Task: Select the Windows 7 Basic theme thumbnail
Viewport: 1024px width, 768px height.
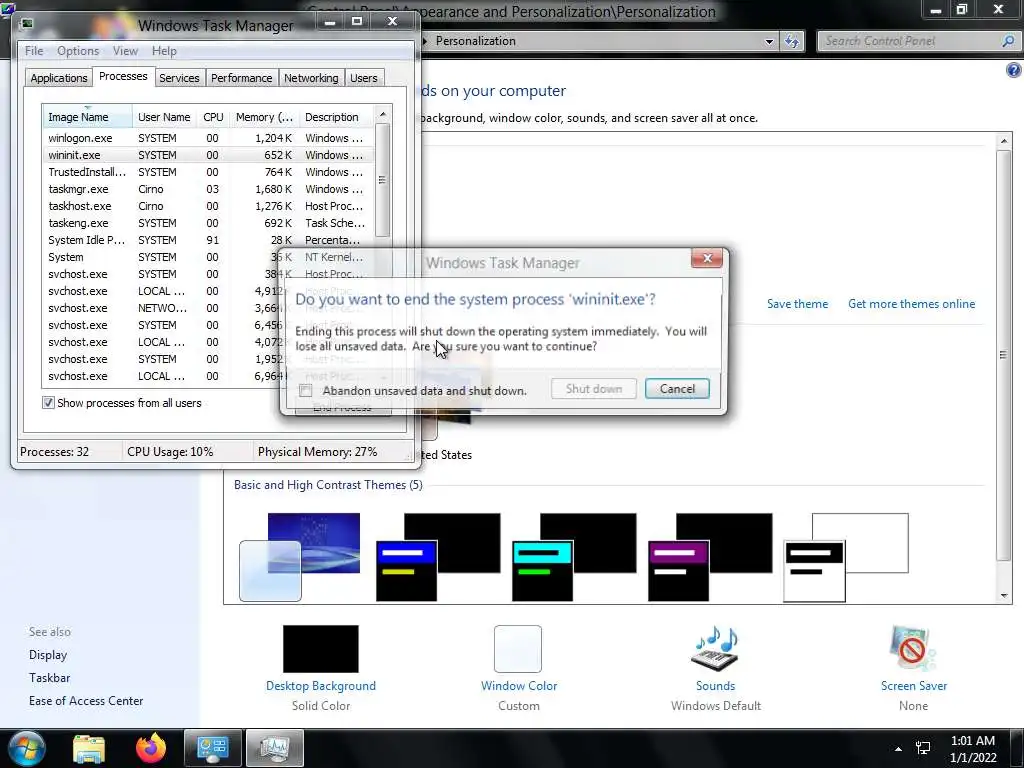Action: point(300,556)
